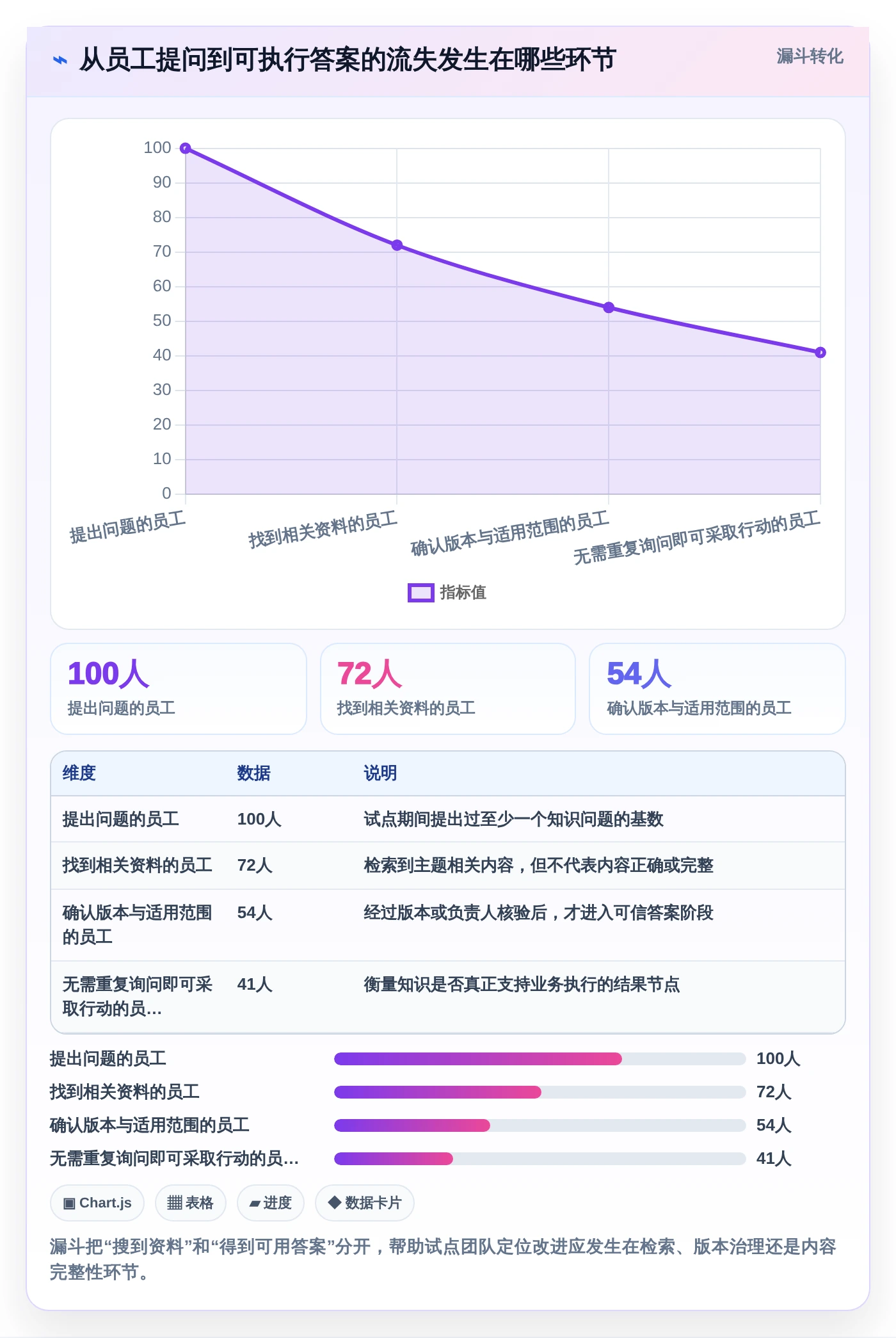Click the 100人 value in the table

(259, 819)
